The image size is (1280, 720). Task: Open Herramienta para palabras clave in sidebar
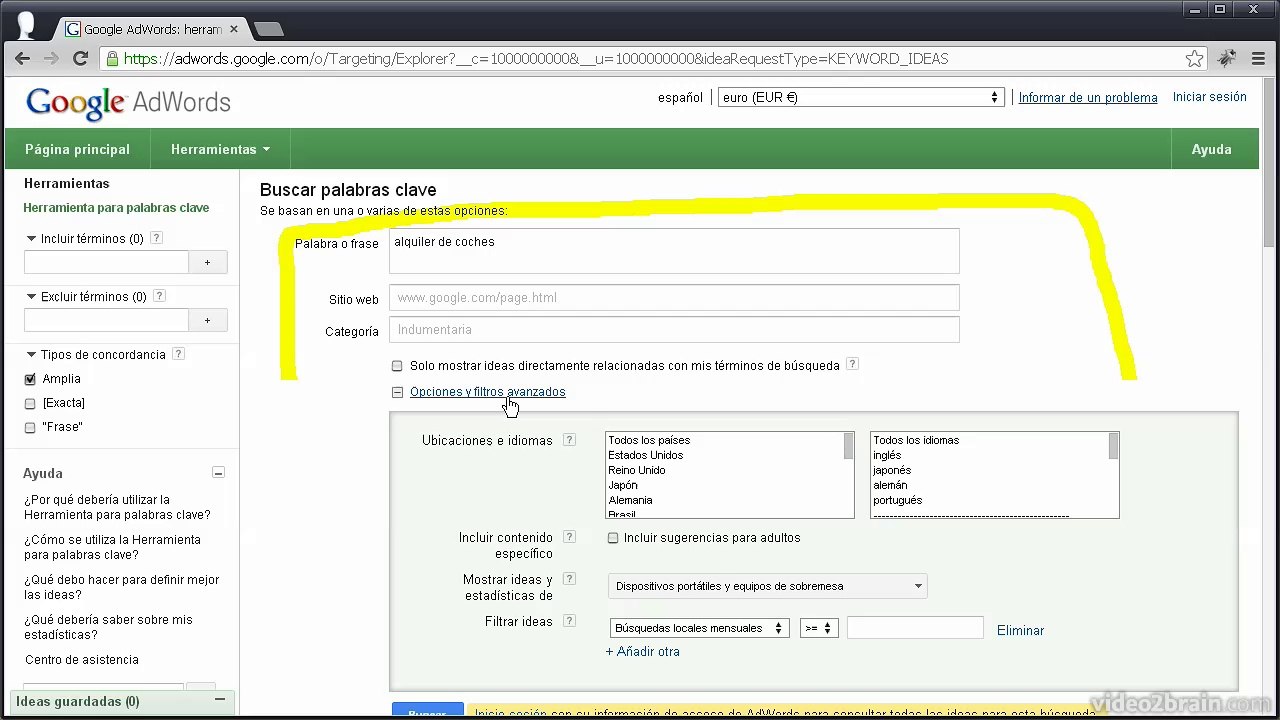click(116, 208)
